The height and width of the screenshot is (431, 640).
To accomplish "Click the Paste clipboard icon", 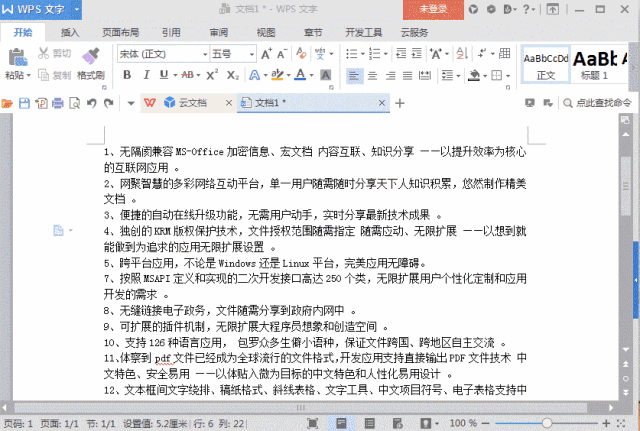I will coord(18,57).
